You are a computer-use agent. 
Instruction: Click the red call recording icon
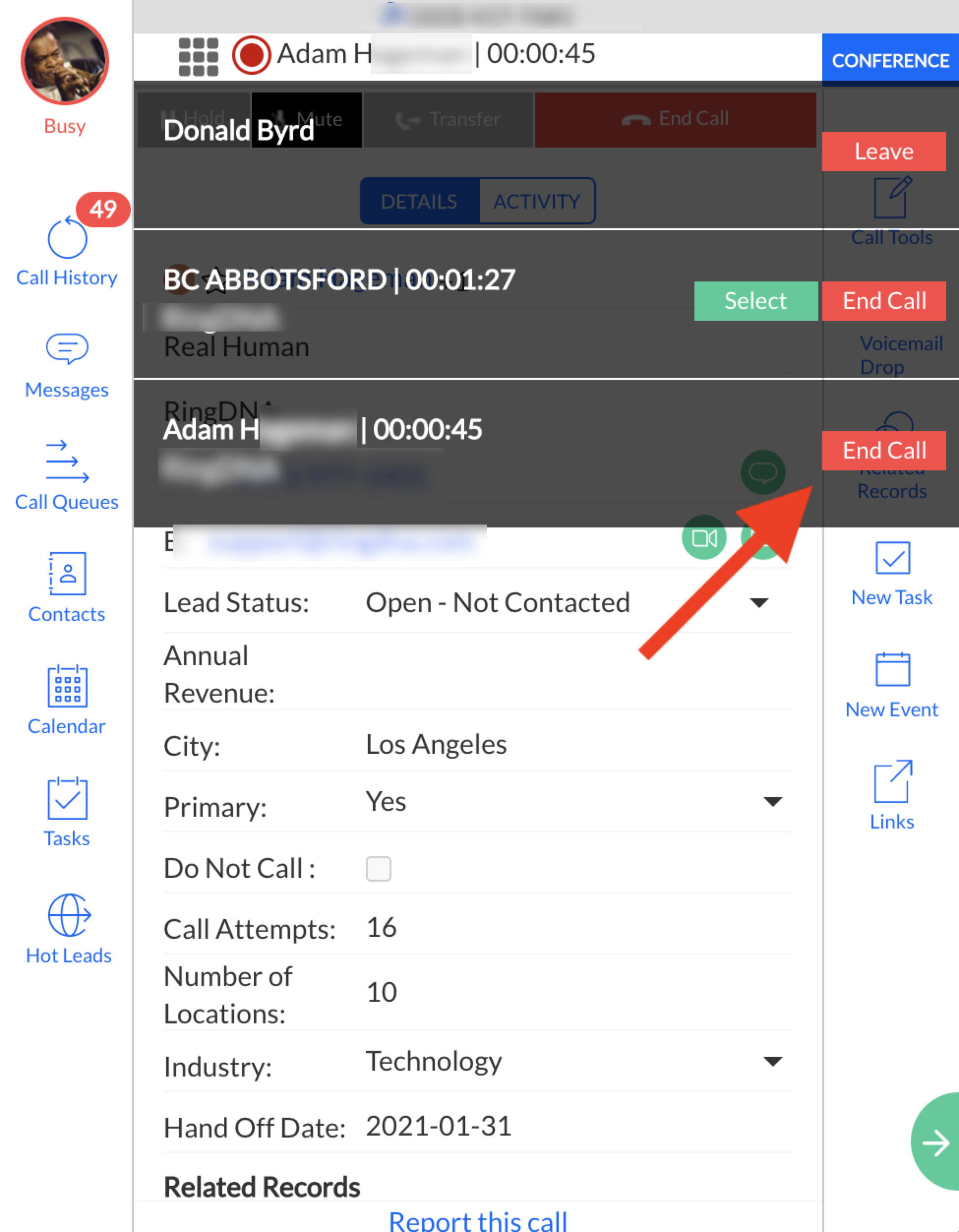pyautogui.click(x=251, y=55)
